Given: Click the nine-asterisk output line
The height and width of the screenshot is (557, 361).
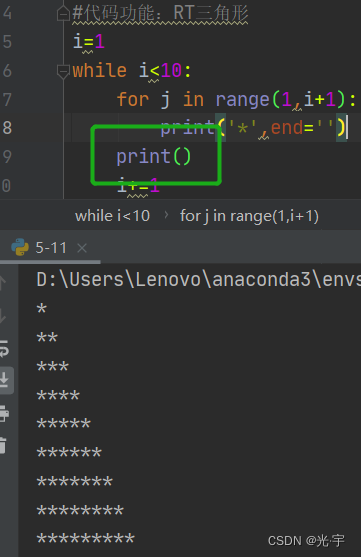Looking at the screenshot, I should (x=86, y=539).
